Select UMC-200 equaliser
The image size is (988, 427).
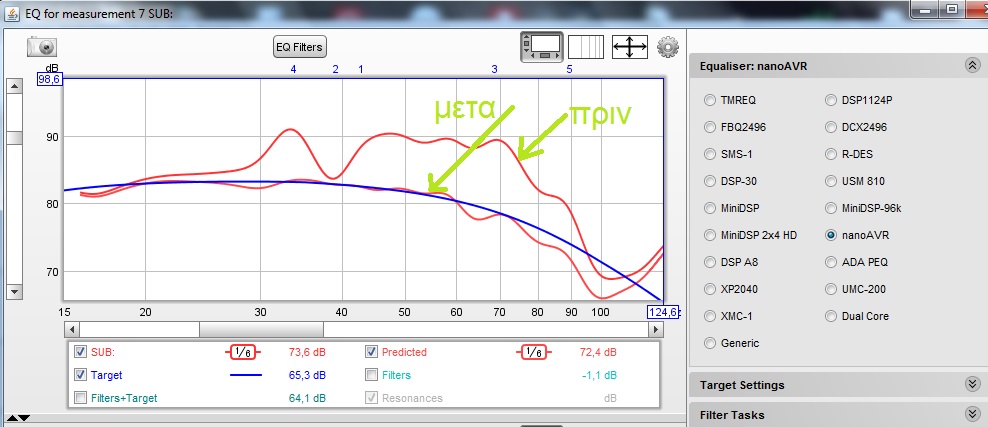pos(831,289)
